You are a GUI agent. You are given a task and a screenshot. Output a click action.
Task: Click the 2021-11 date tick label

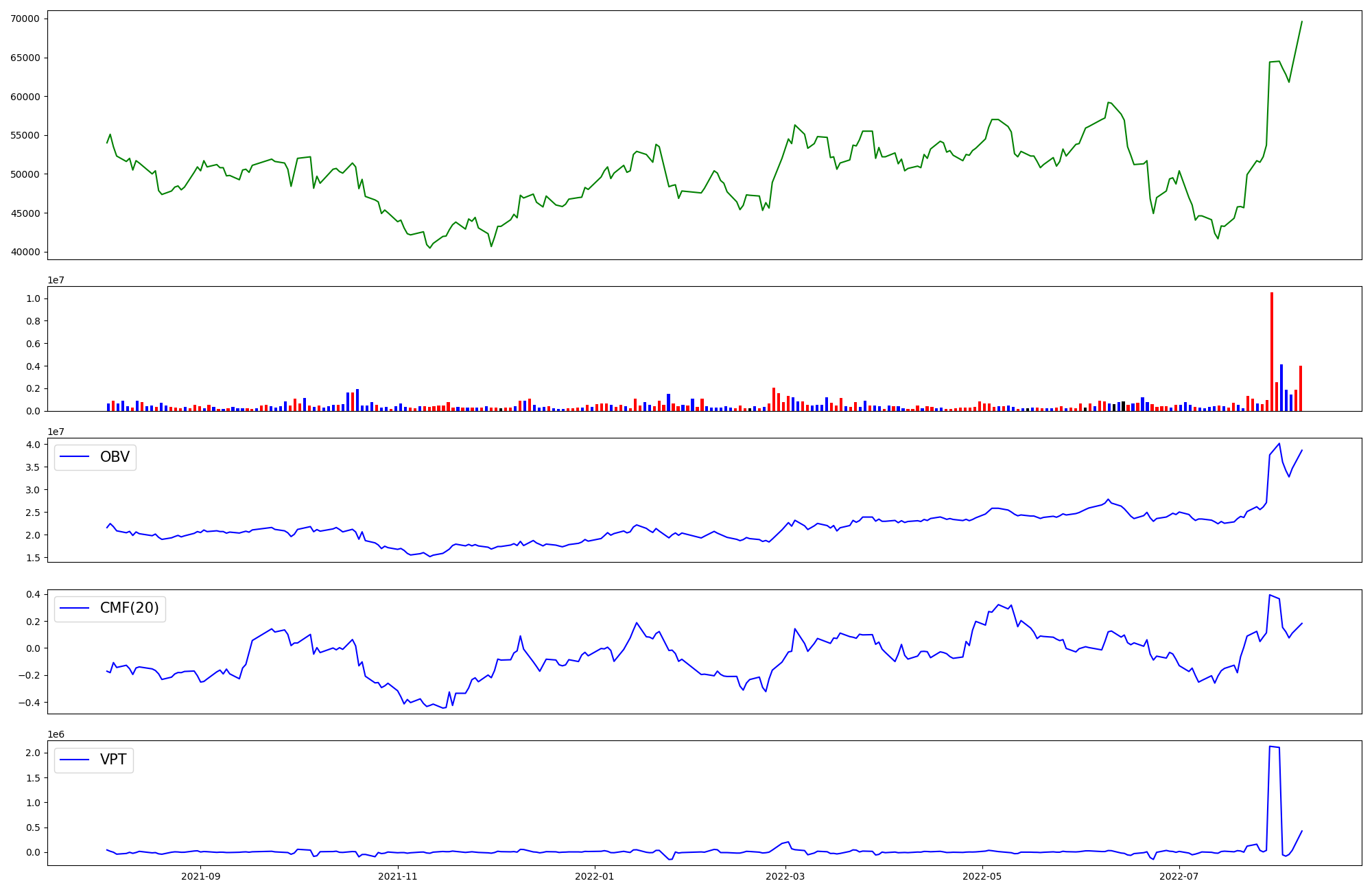point(398,876)
